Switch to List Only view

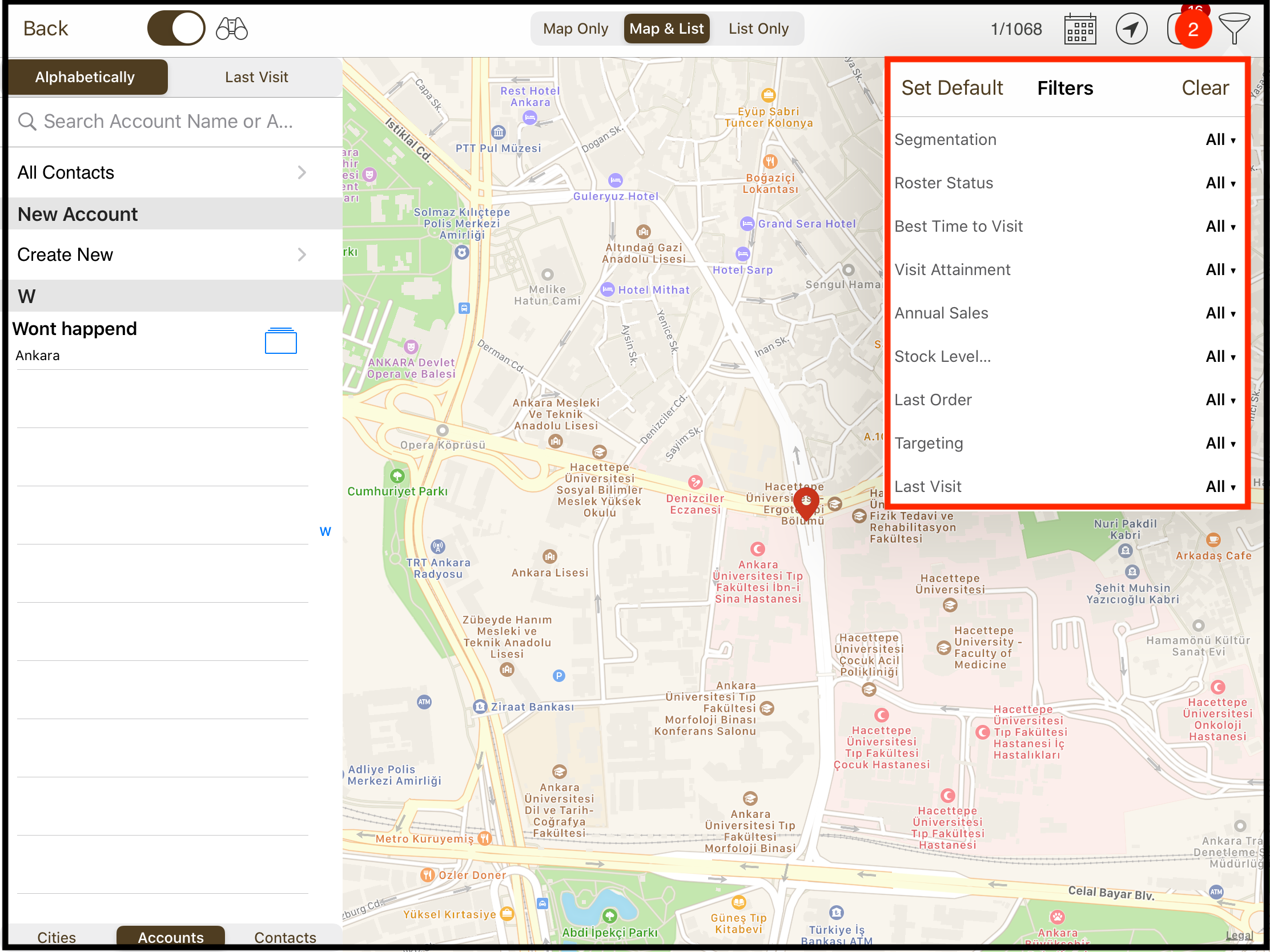tap(758, 28)
